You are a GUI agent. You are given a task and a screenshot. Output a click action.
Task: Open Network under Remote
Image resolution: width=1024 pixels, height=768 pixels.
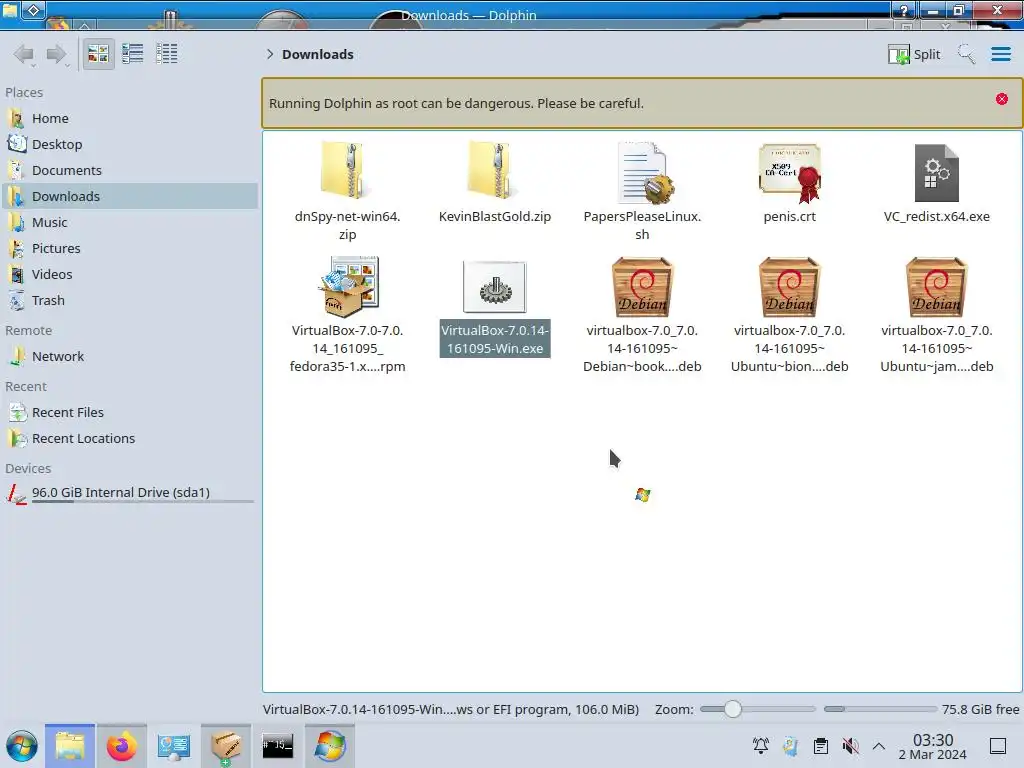[x=129, y=357]
